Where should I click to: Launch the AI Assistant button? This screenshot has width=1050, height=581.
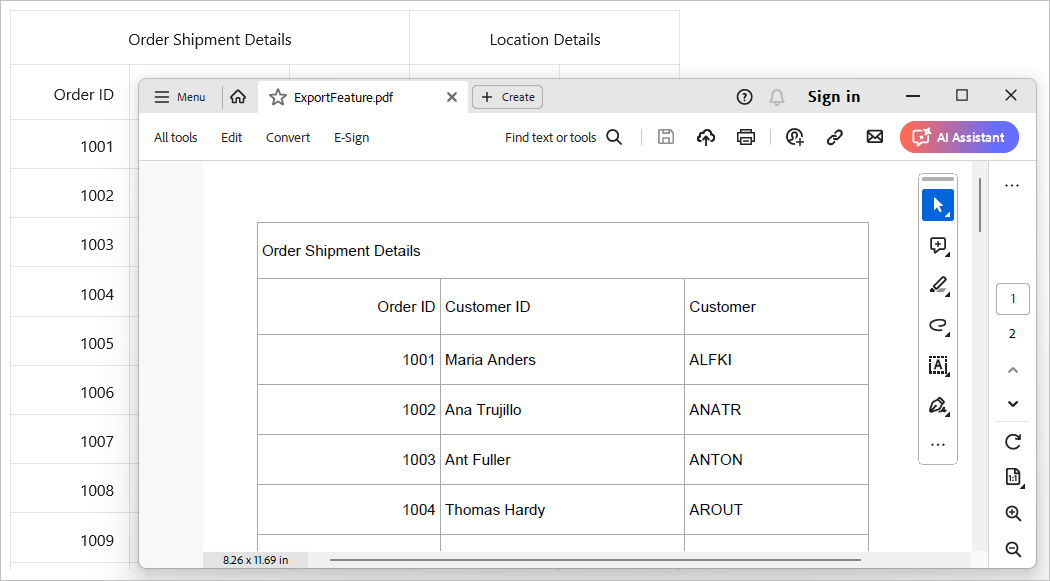[959, 138]
